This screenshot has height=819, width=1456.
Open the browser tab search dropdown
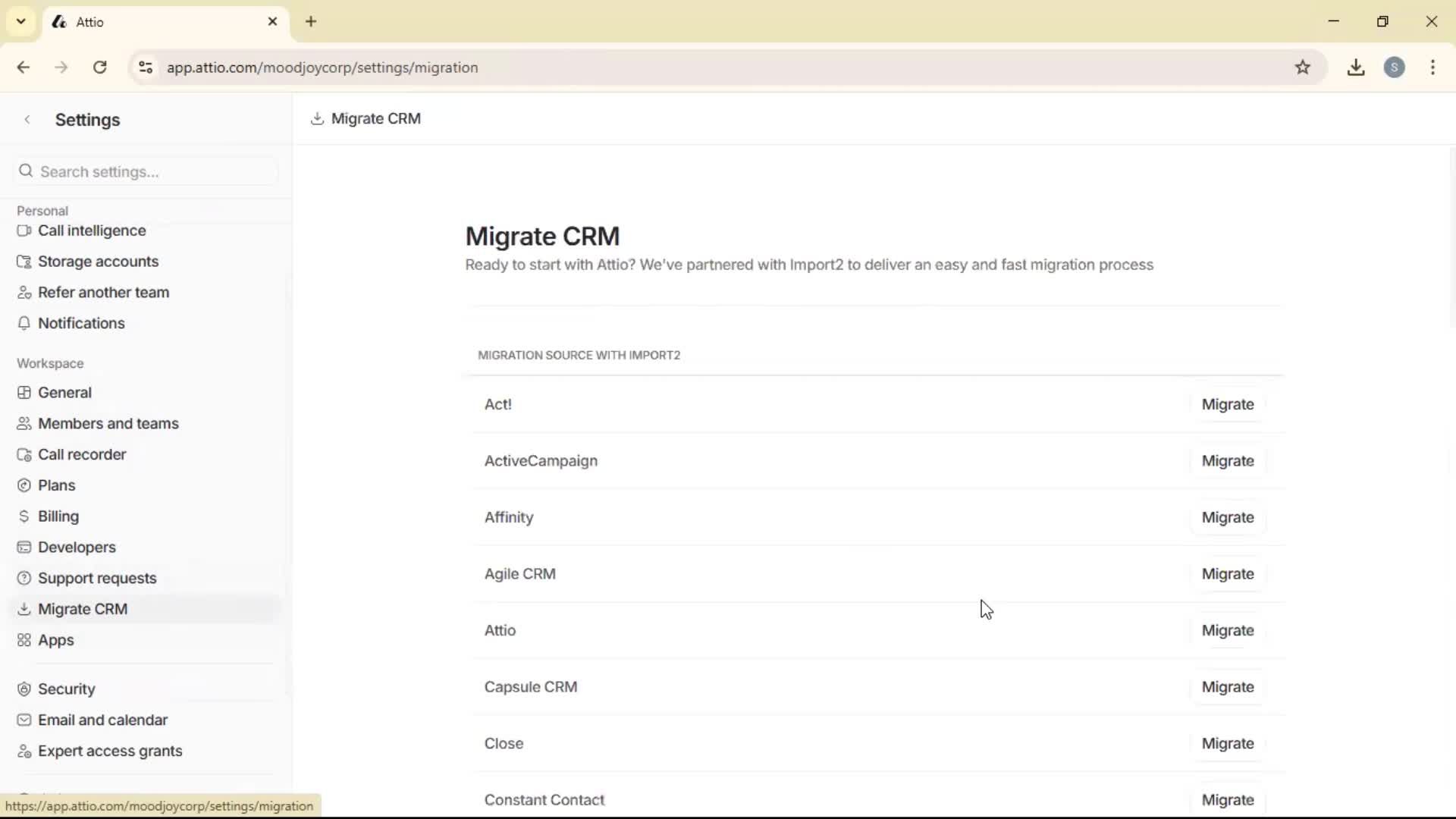point(20,21)
